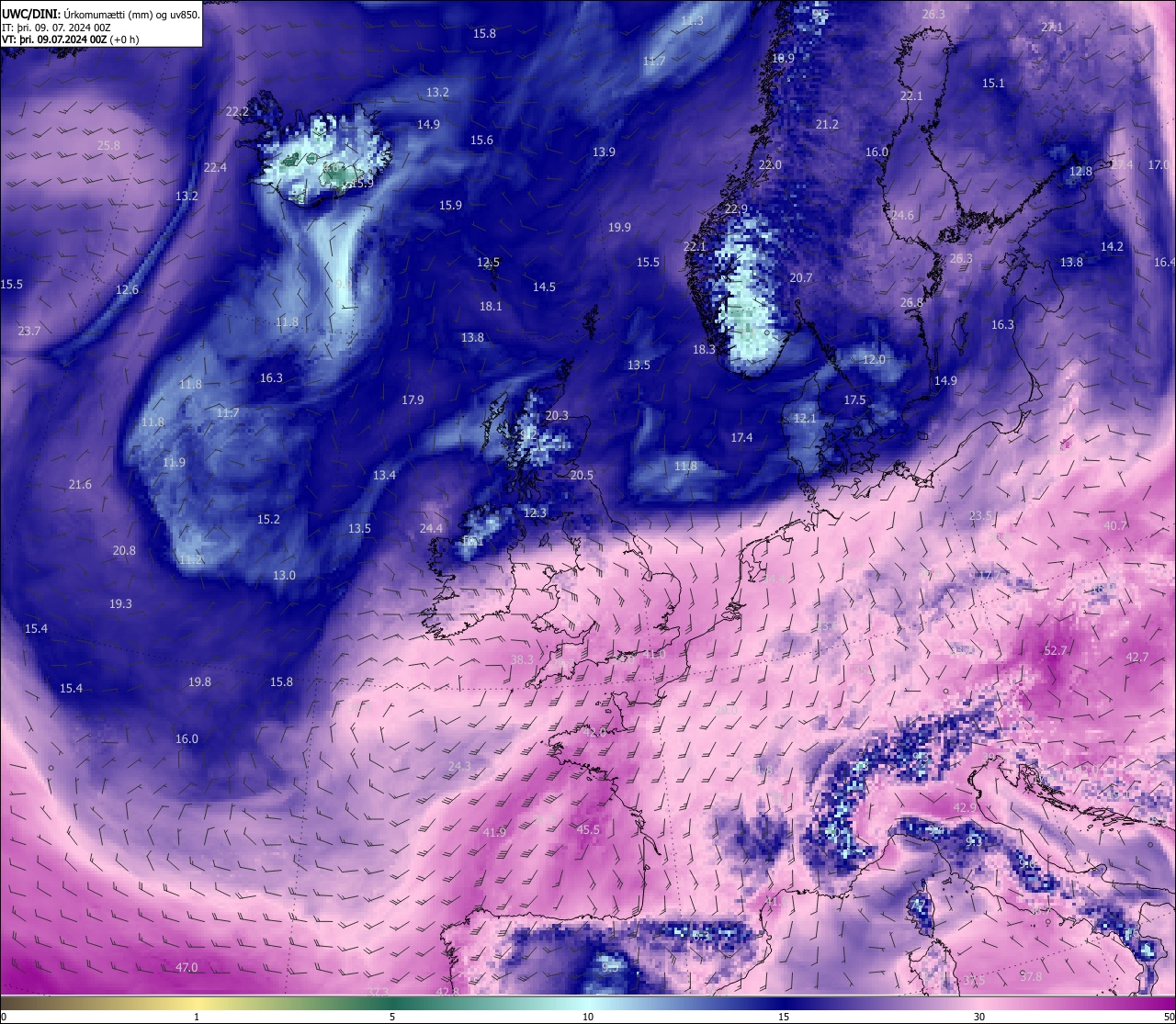Select the 40.7 value over Poland

(1114, 526)
